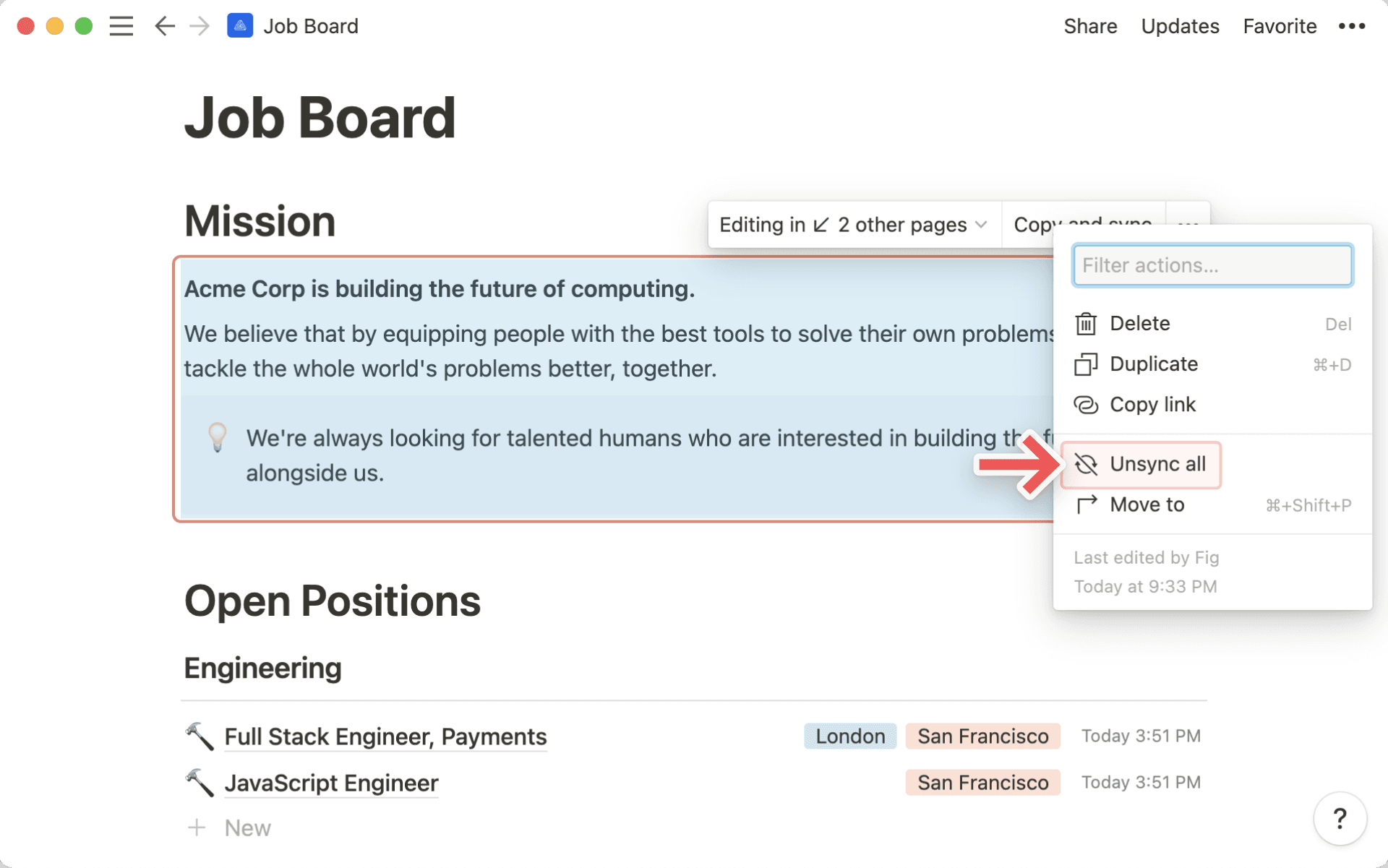Click the blue Job Board page icon
Image resolution: width=1388 pixels, height=868 pixels.
click(240, 26)
